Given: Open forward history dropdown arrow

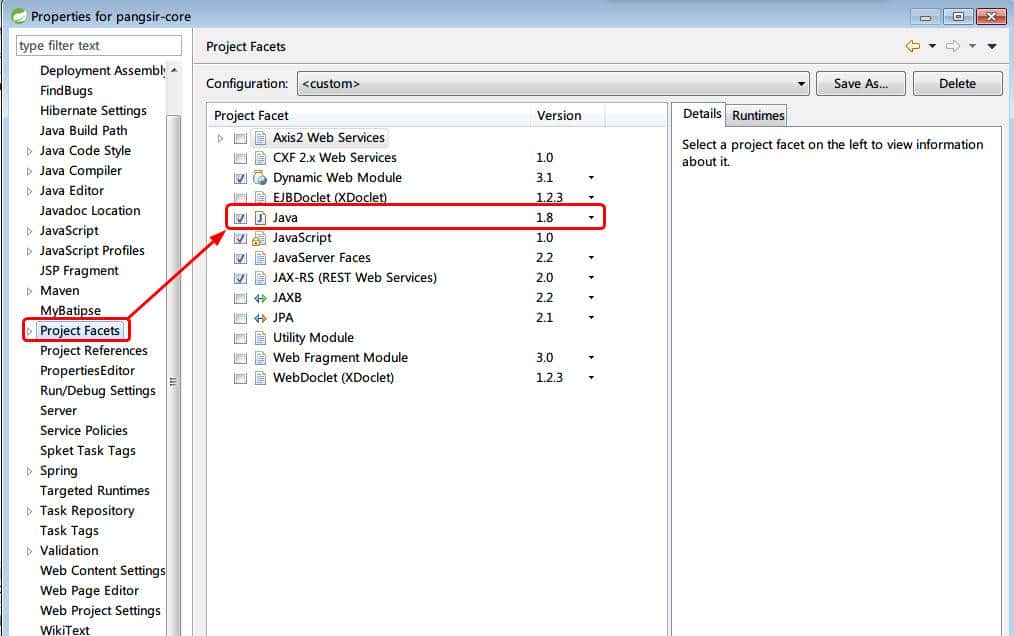Looking at the screenshot, I should tap(972, 46).
